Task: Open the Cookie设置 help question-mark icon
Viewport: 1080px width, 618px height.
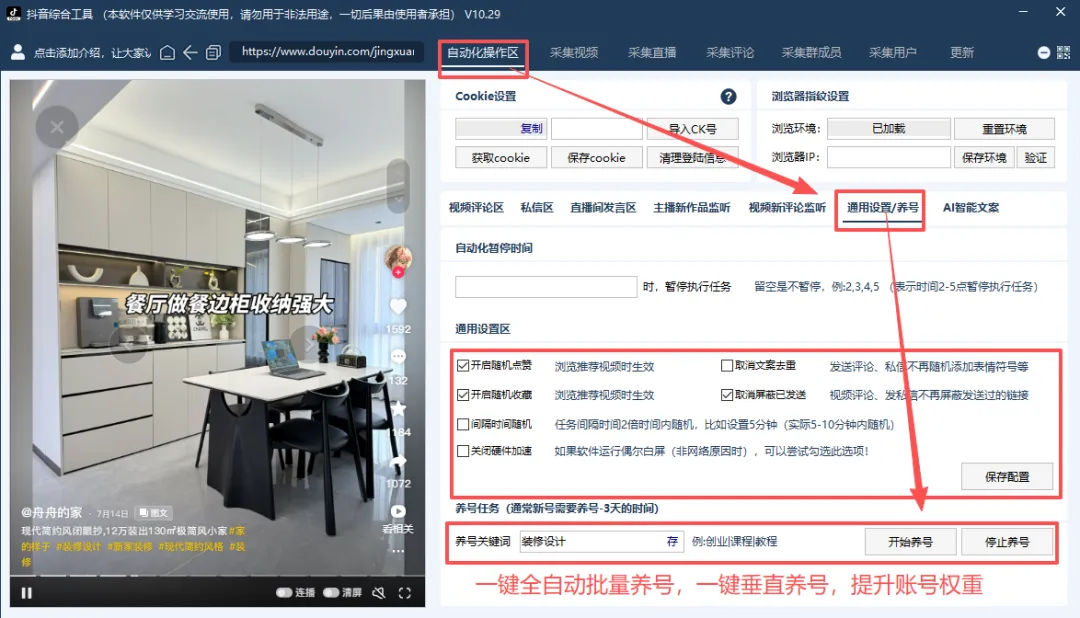Action: click(728, 96)
